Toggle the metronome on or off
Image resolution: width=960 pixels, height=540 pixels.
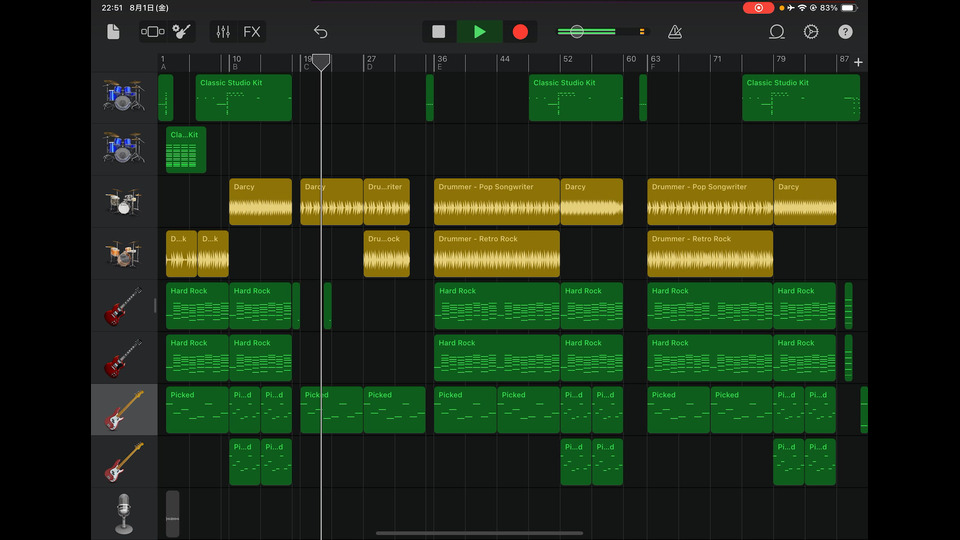pos(675,32)
